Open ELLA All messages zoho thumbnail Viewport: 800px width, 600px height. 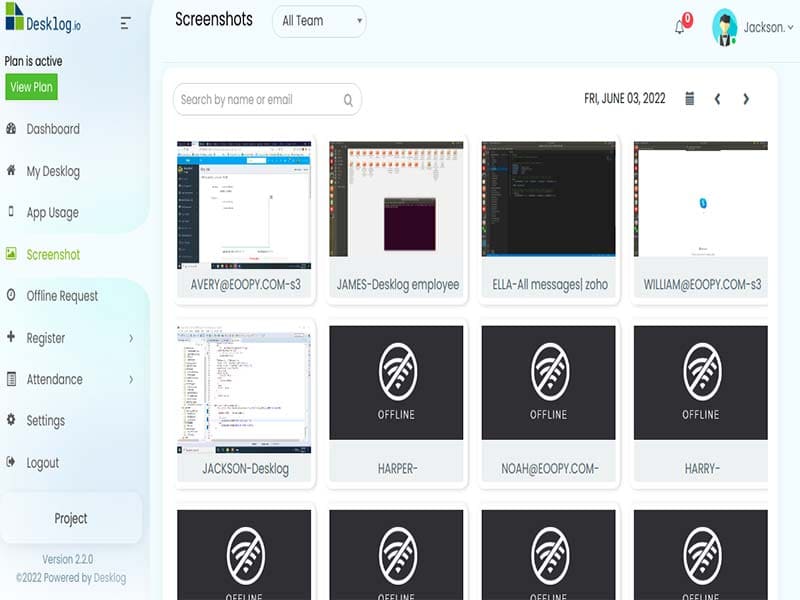[548, 199]
